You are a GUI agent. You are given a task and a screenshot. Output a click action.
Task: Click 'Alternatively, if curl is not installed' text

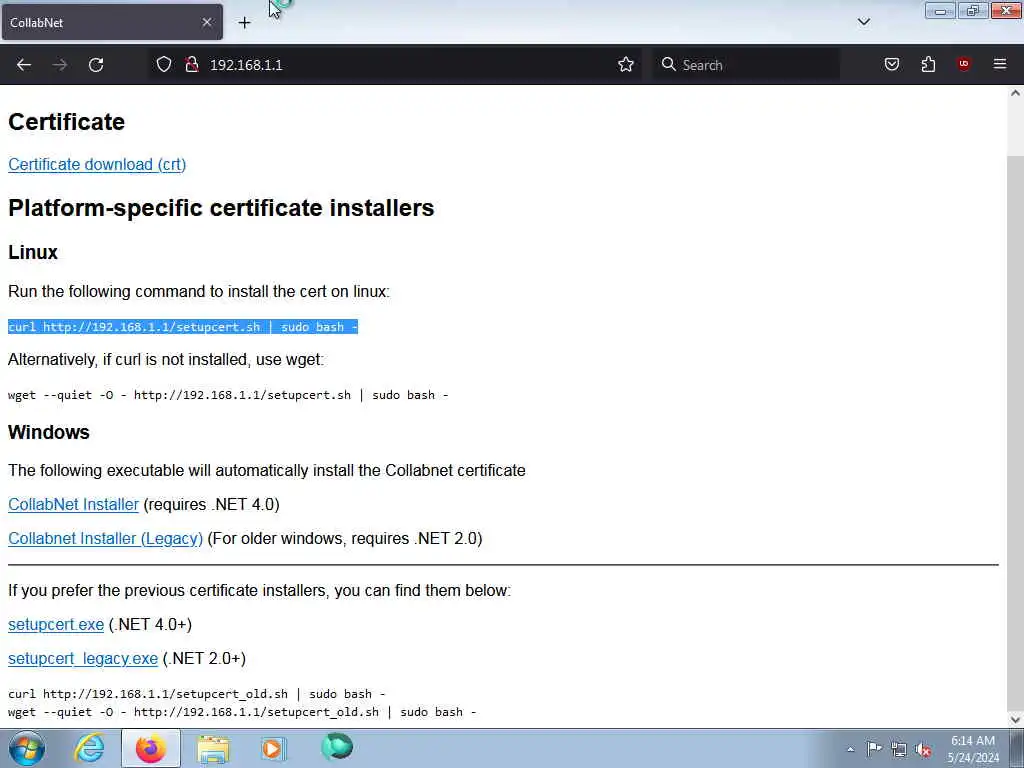pyautogui.click(x=166, y=359)
